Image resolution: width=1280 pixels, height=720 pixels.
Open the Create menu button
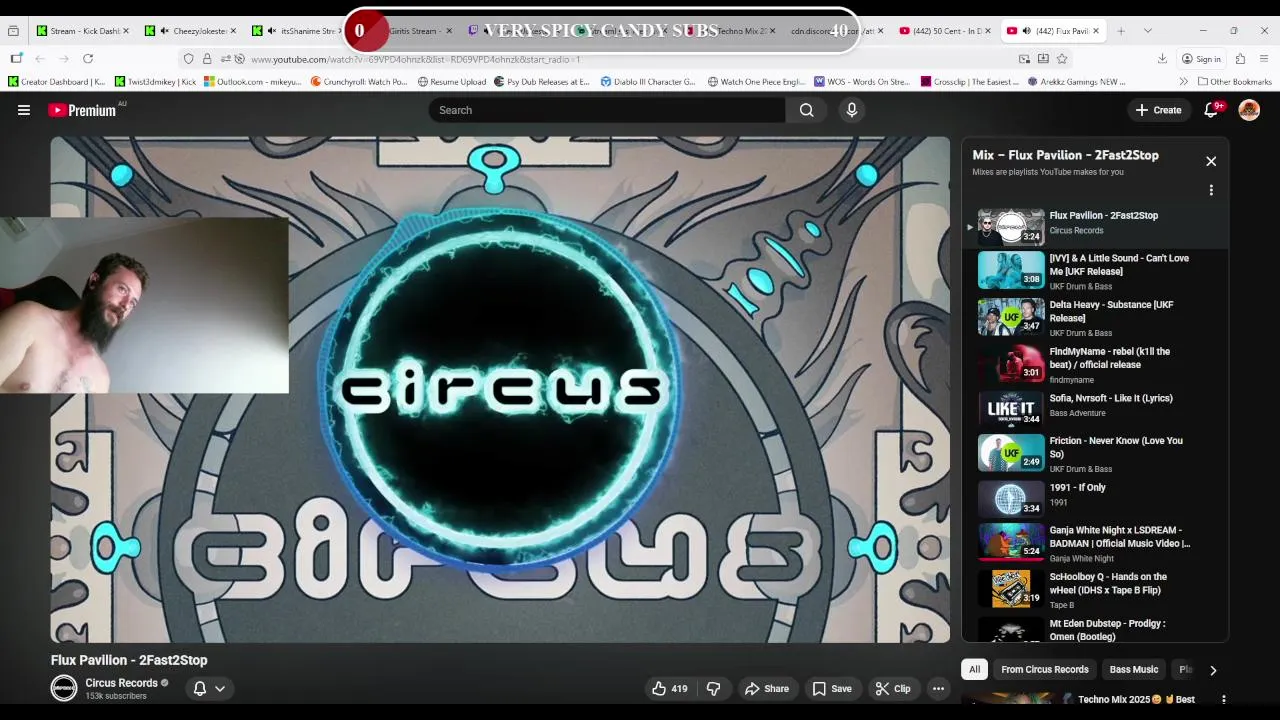(1158, 110)
